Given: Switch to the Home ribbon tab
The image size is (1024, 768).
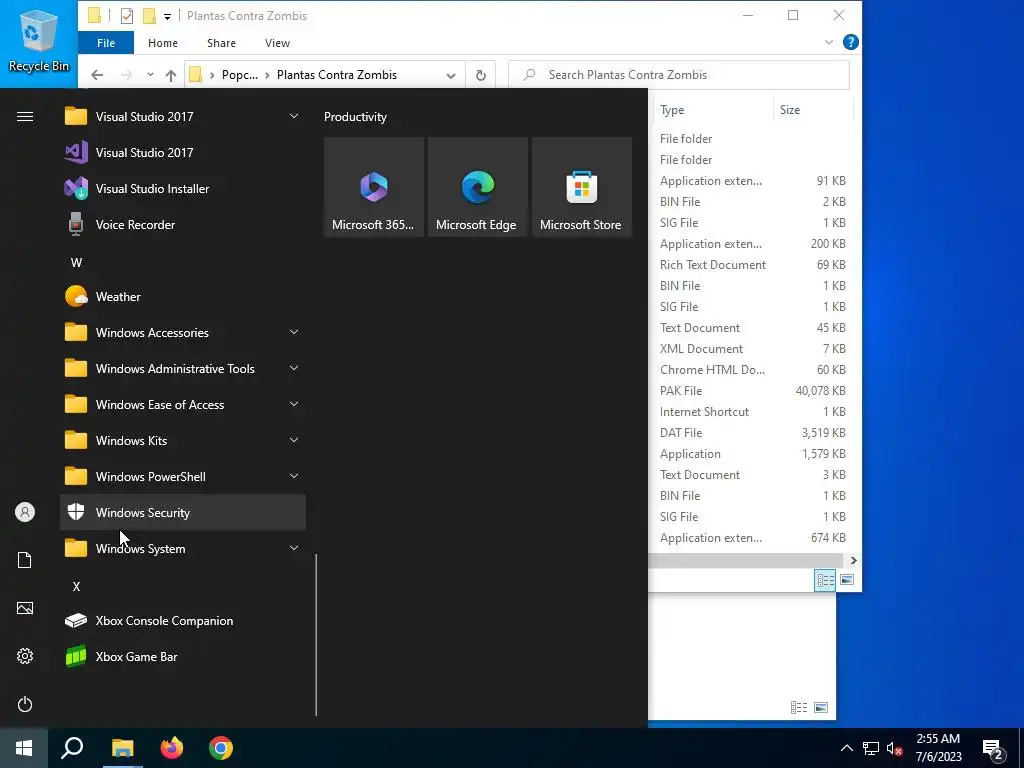Looking at the screenshot, I should [163, 43].
